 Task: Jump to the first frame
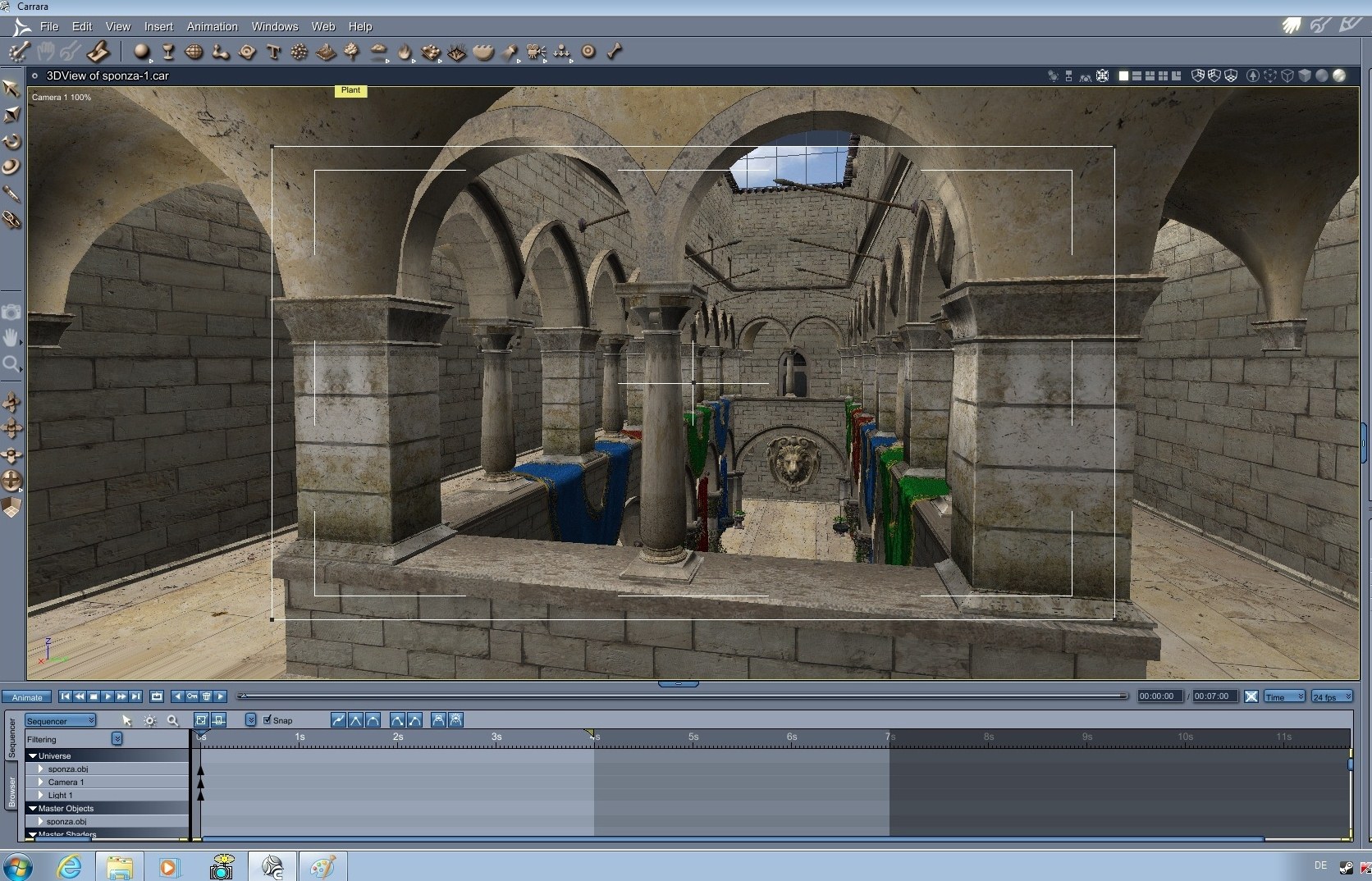pos(65,696)
